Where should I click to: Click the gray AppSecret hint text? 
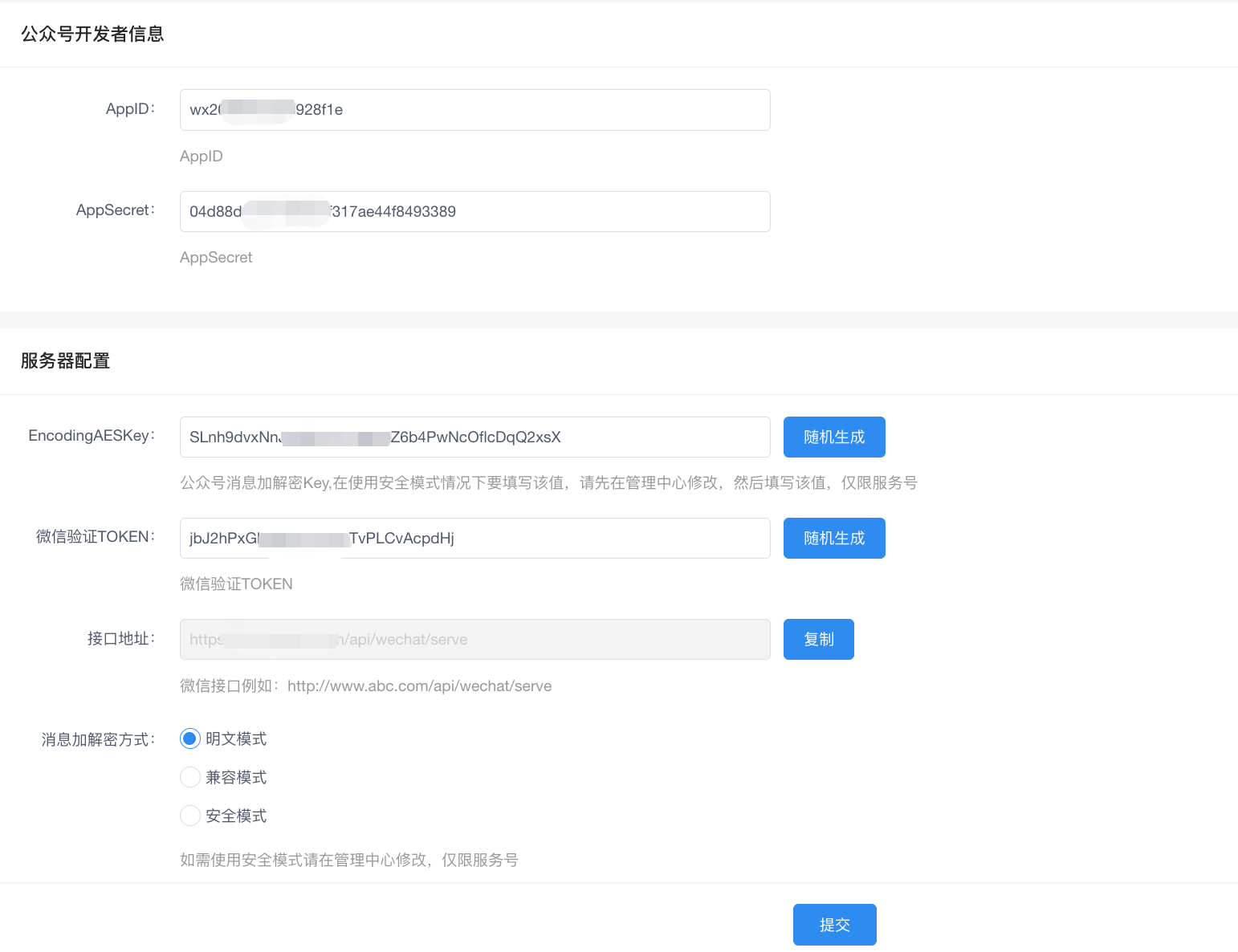pyautogui.click(x=216, y=257)
